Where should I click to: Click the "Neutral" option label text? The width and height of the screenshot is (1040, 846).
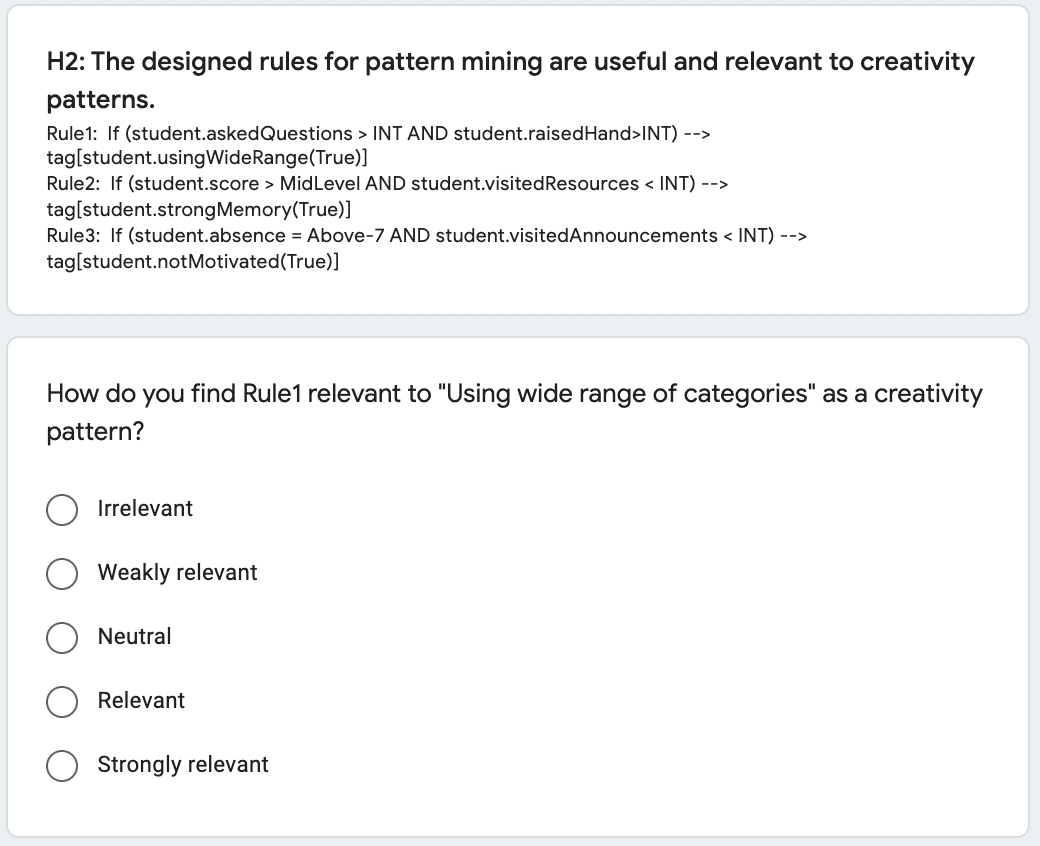point(134,636)
